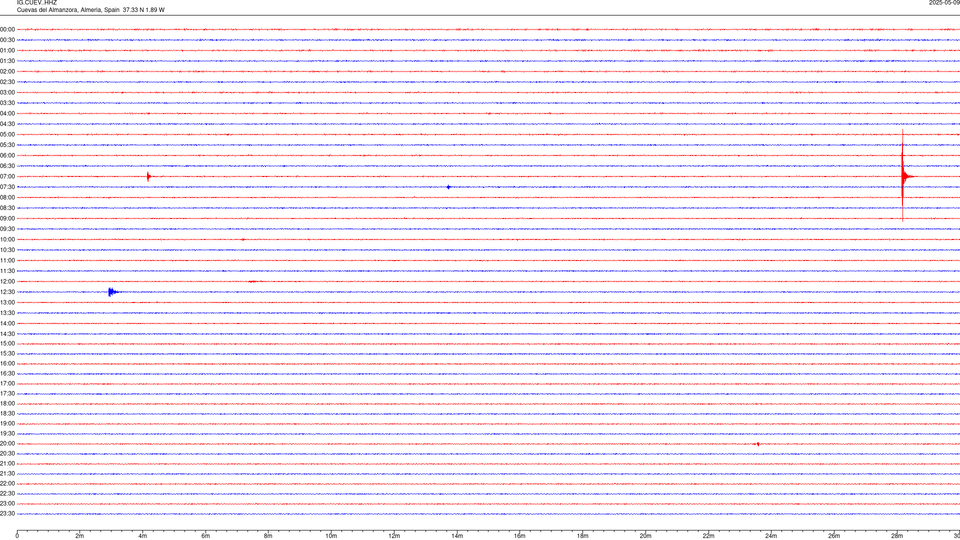Click the large red seismic spike on 07:00 trace
960x540 pixels.
(x=903, y=176)
